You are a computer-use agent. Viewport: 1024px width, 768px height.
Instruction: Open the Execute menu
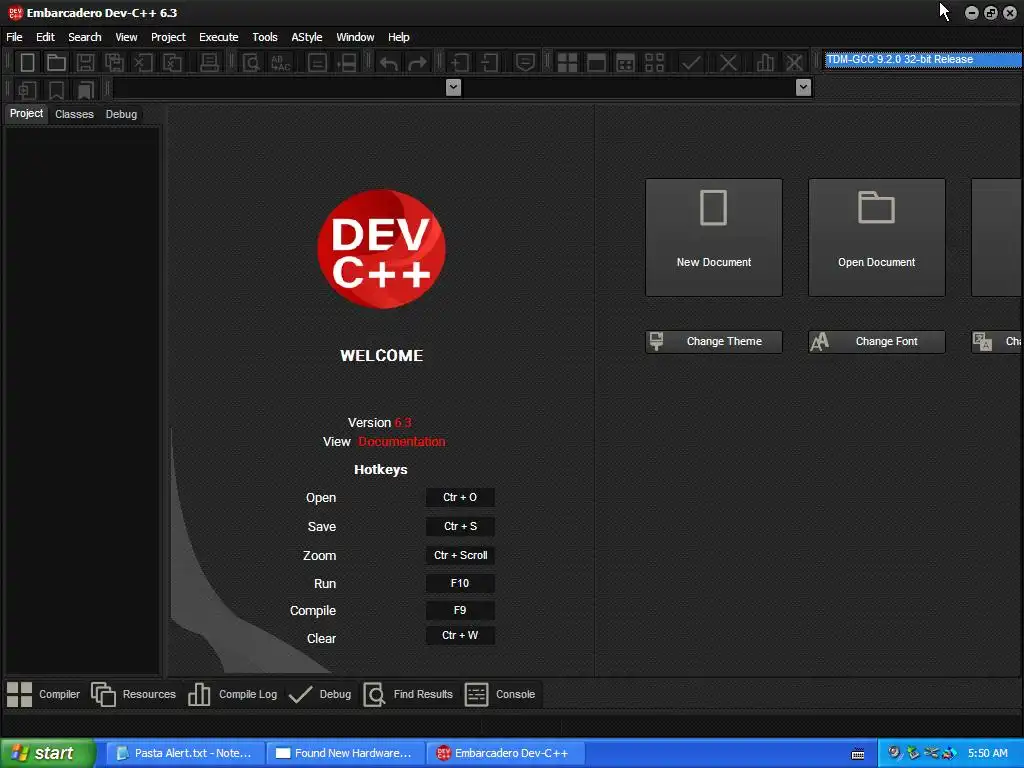tap(219, 37)
